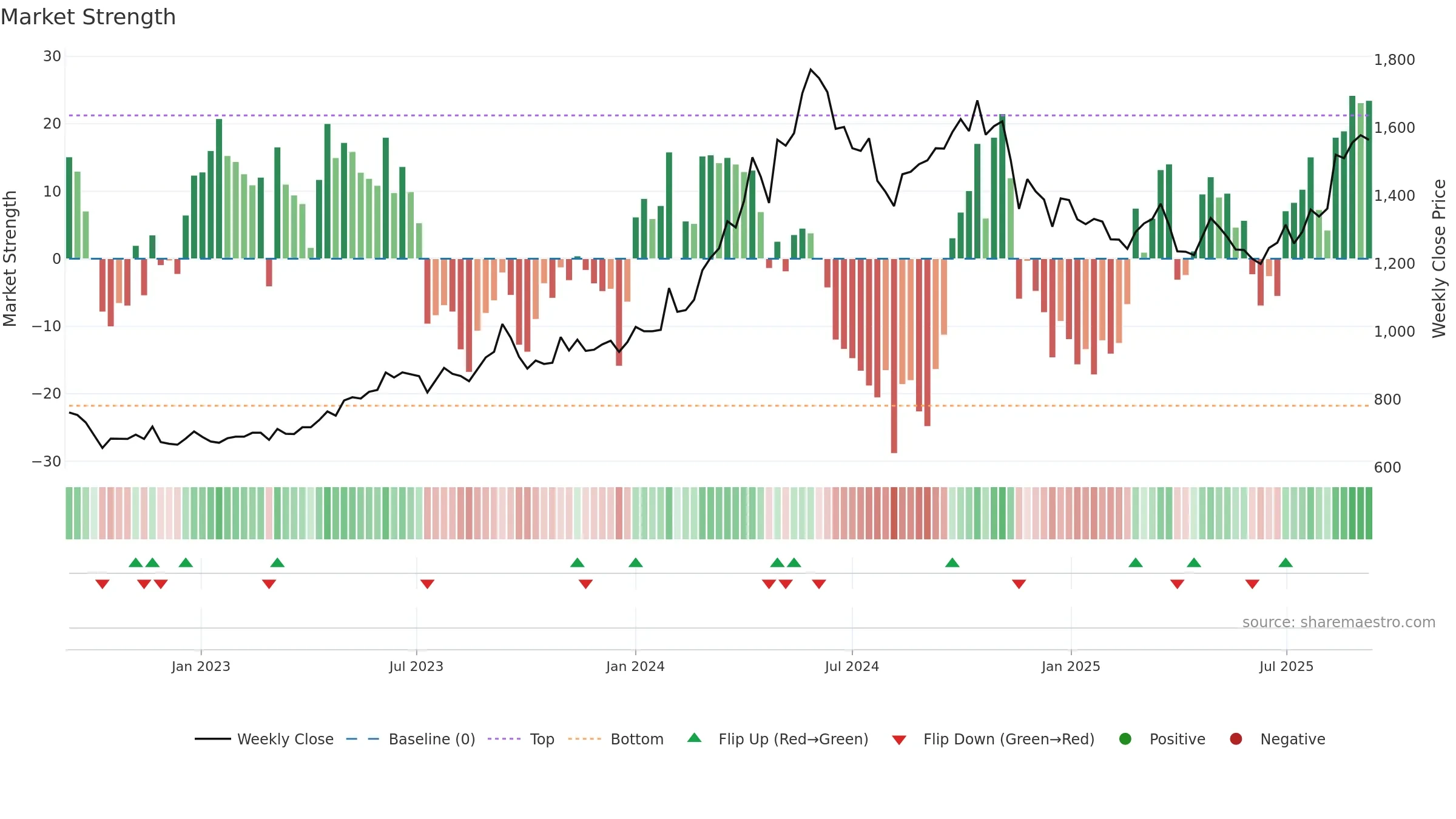The width and height of the screenshot is (1456, 819).
Task: Click the 1,400 tick on the price axis
Action: [1394, 195]
